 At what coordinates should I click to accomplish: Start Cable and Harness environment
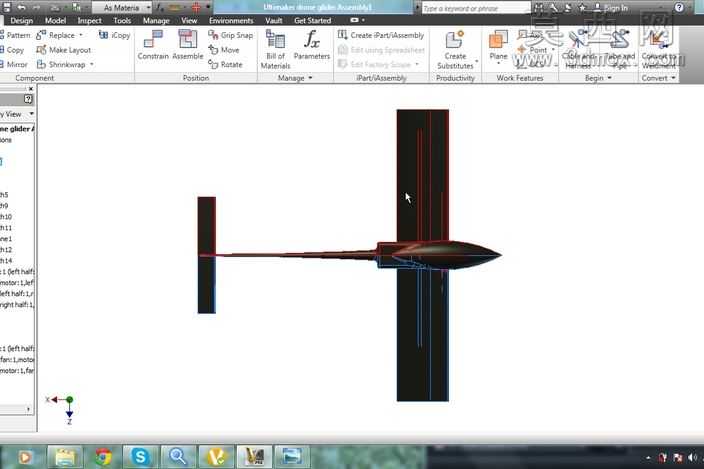[x=578, y=49]
